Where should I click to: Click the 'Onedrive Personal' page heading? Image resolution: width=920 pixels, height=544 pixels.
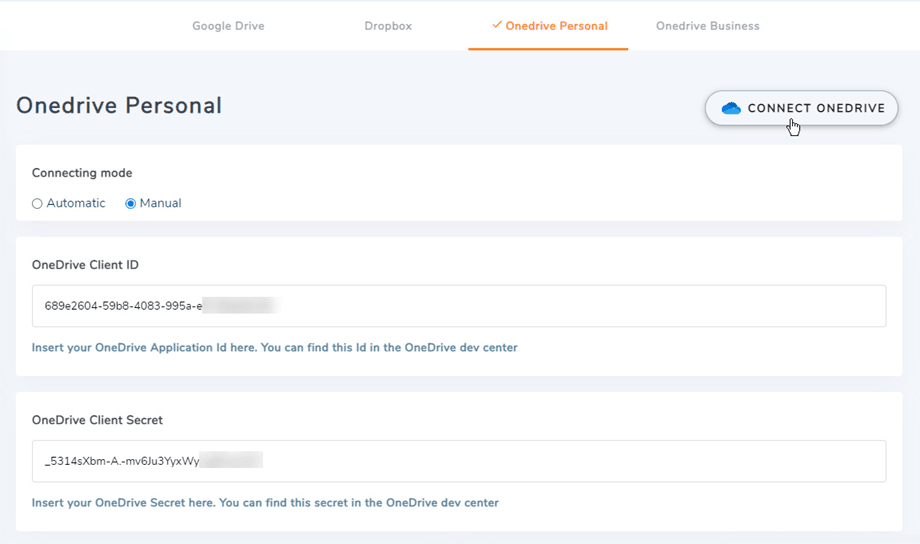point(119,106)
